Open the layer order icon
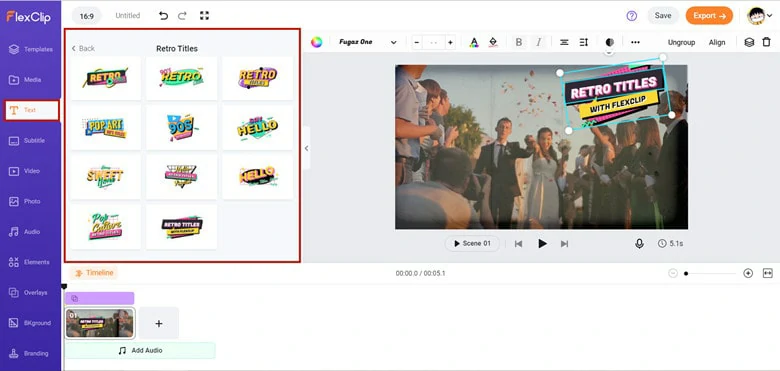The image size is (780, 371). [x=749, y=42]
